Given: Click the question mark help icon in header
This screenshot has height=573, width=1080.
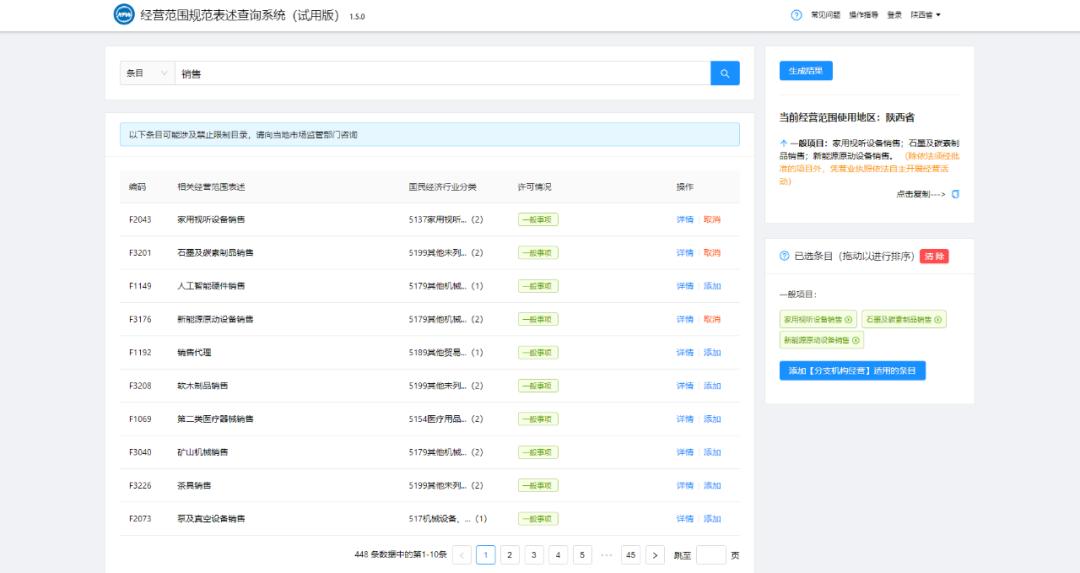Looking at the screenshot, I should click(x=796, y=15).
